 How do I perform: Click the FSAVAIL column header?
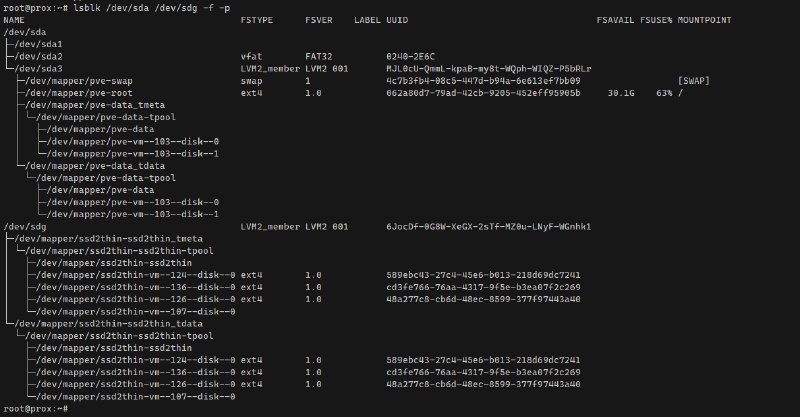[615, 20]
